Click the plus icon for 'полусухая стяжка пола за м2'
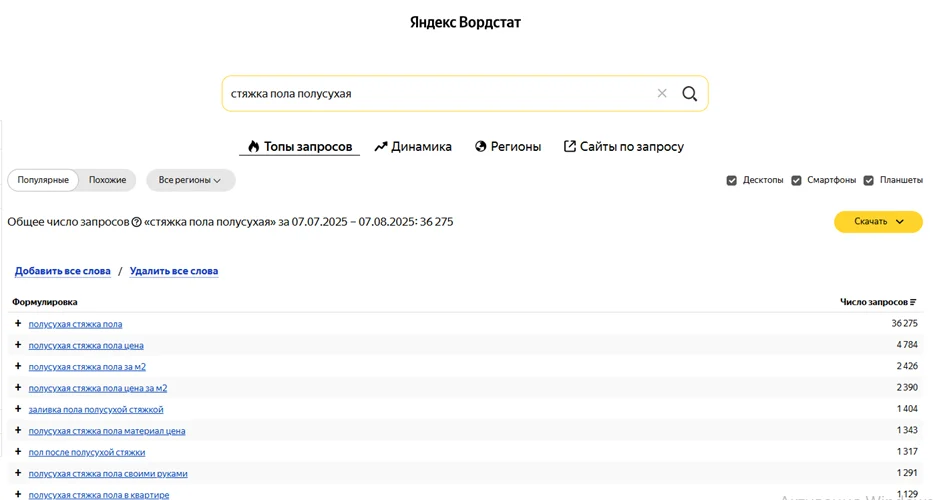The width and height of the screenshot is (941, 500). pos(18,366)
